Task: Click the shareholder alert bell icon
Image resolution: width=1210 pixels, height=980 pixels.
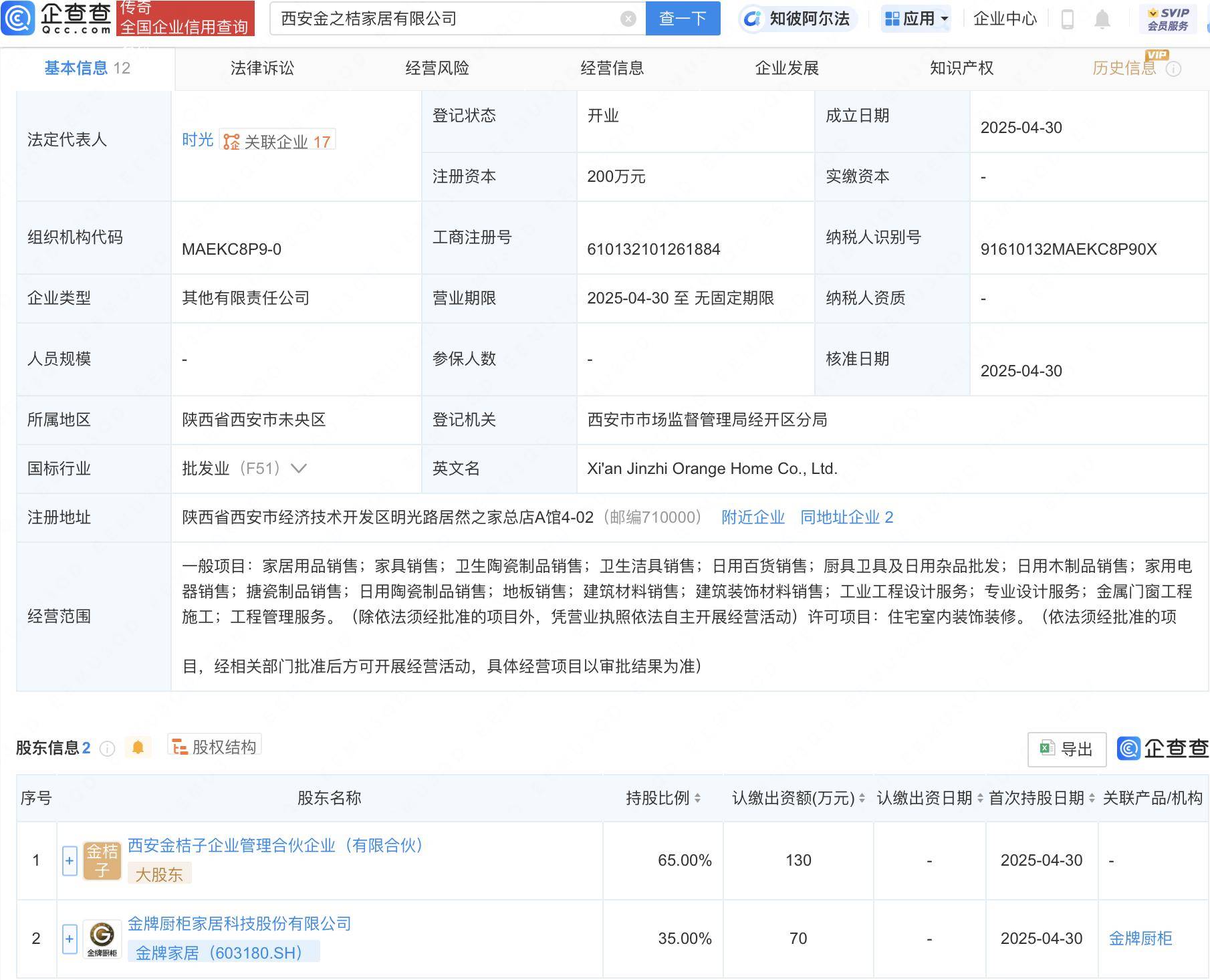Action: 138,747
